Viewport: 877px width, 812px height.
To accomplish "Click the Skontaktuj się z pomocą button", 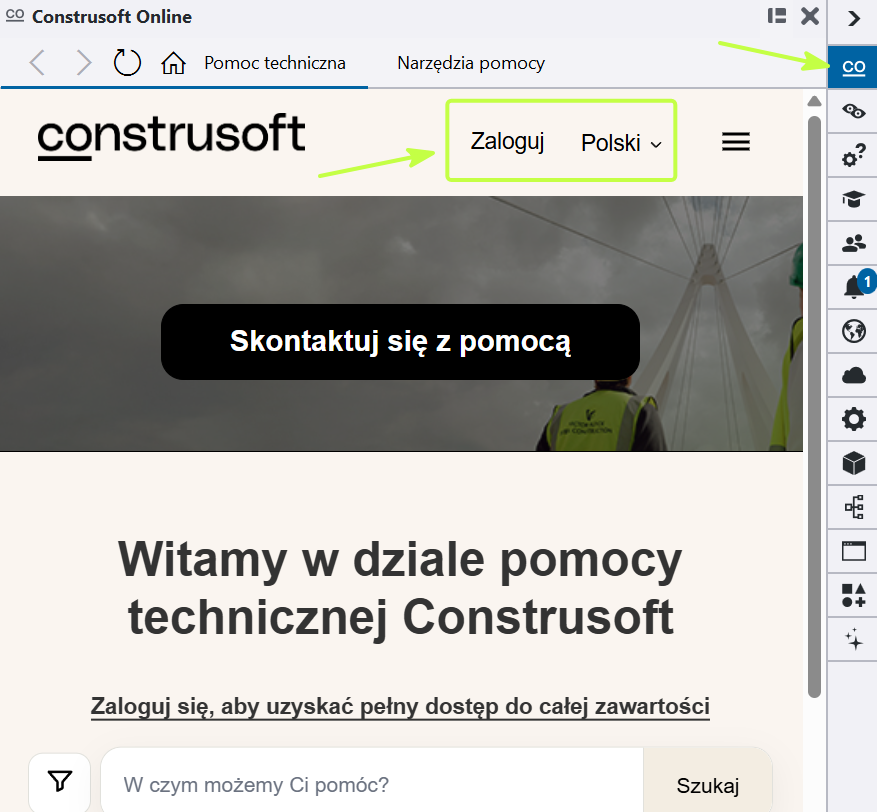I will pos(400,342).
